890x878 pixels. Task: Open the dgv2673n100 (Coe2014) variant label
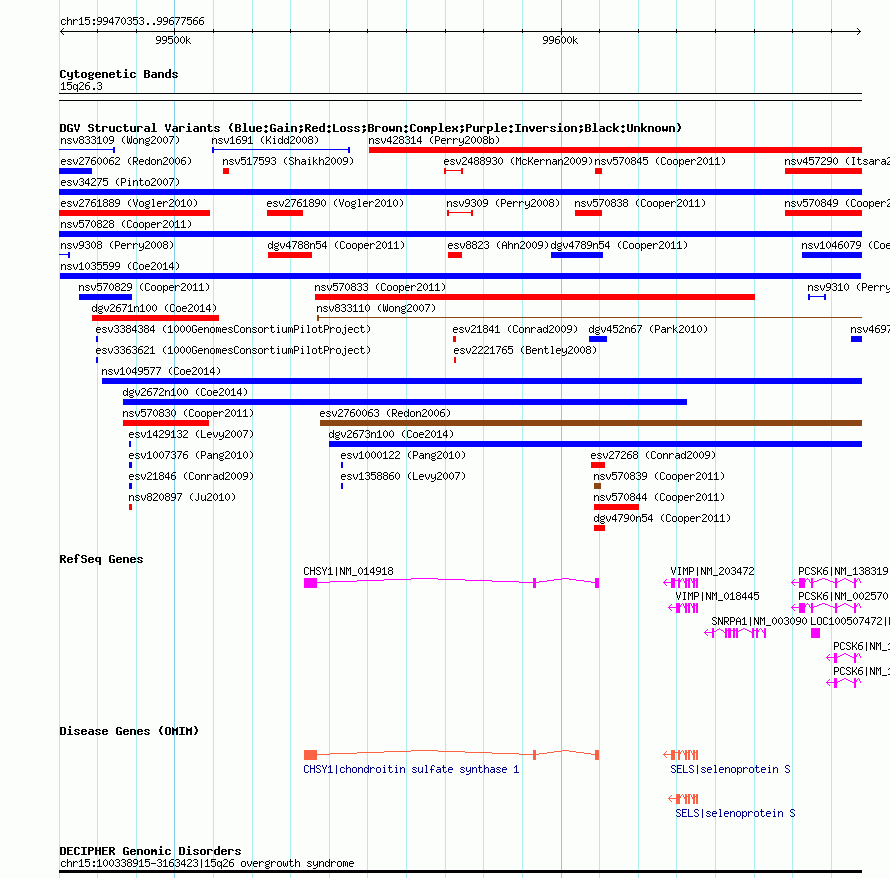tap(391, 434)
